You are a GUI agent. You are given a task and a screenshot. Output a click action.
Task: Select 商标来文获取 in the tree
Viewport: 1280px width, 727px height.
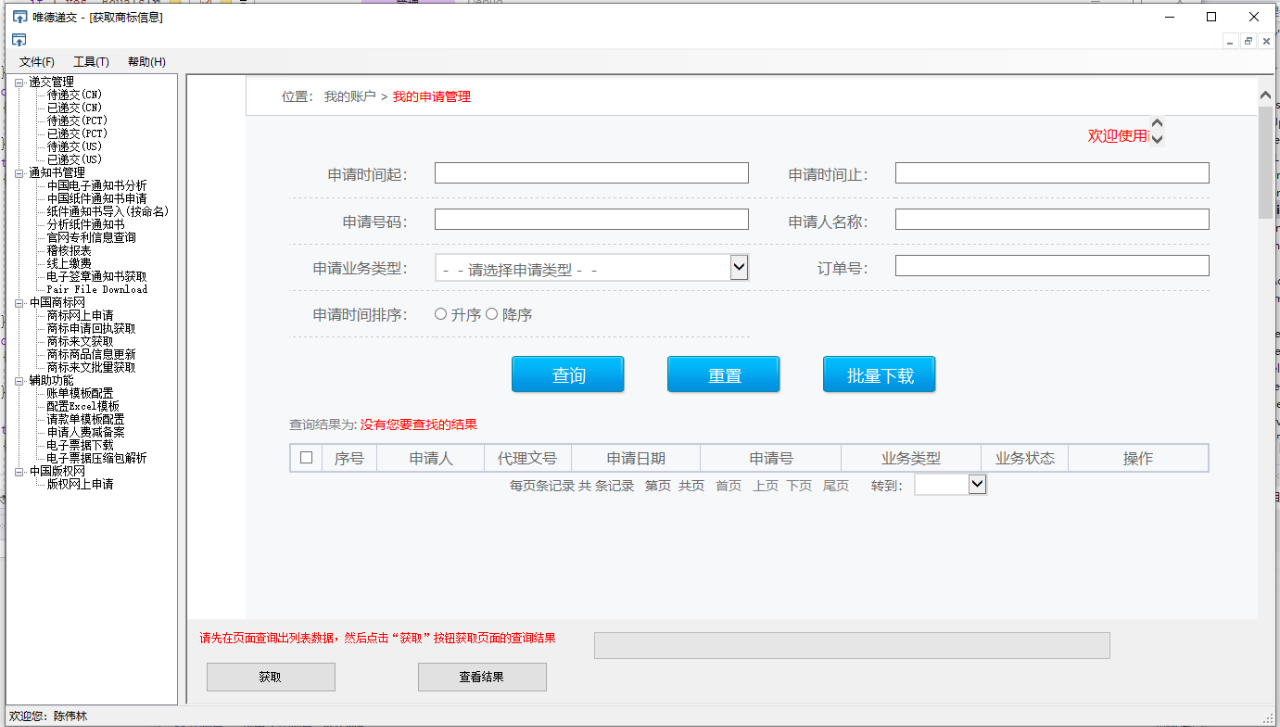coord(80,342)
